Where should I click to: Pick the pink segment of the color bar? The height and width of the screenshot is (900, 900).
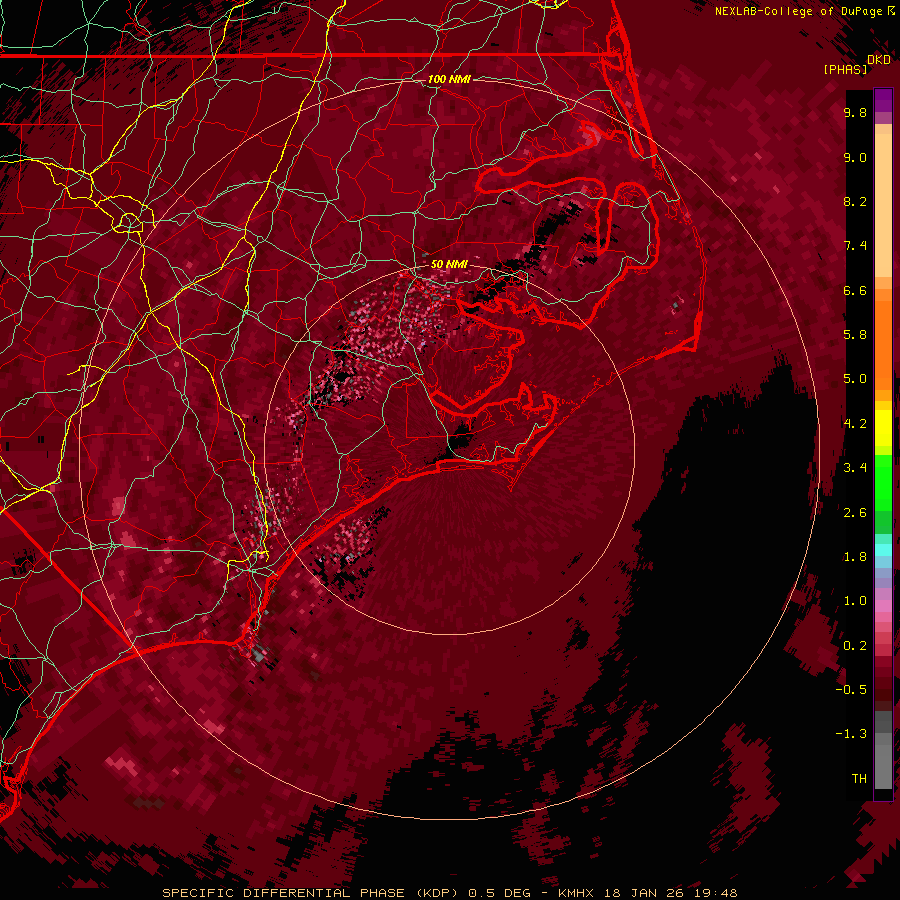883,605
